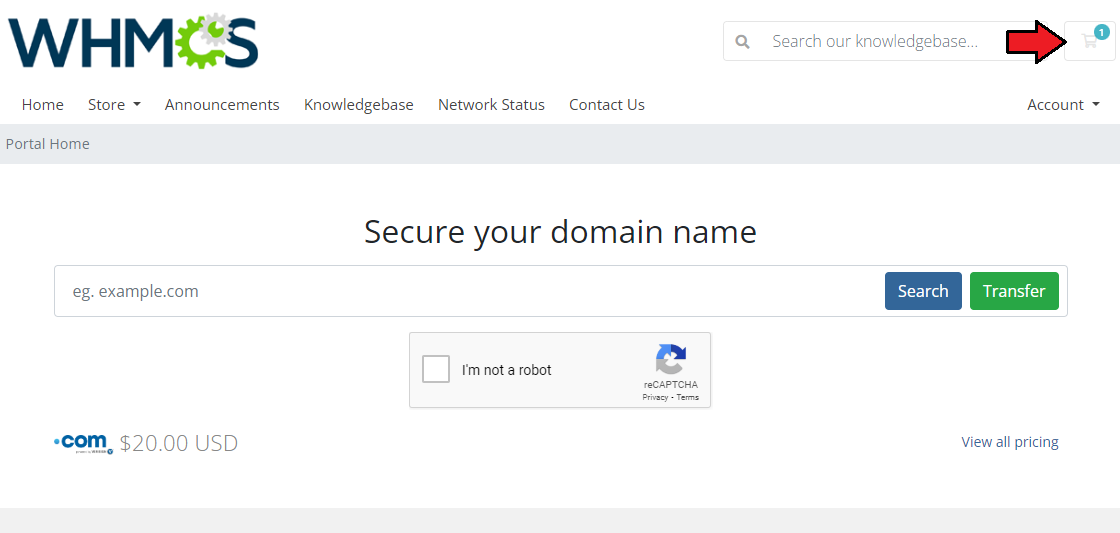Focus the domain name input field
Viewport: 1120px width, 533px height.
coord(470,291)
